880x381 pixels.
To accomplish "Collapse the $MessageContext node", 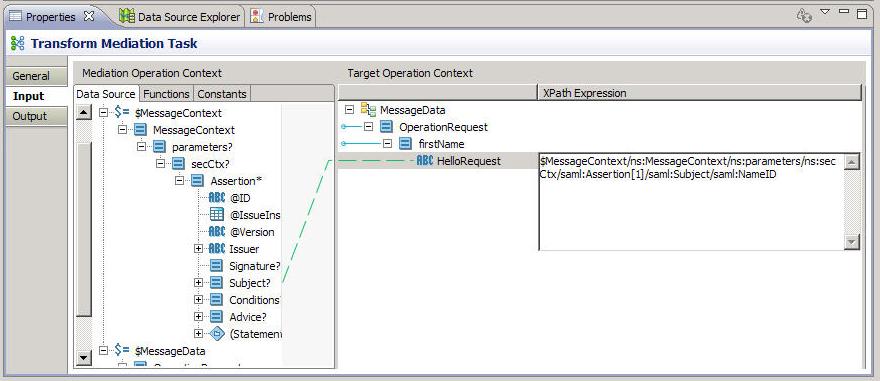I will coord(103,113).
